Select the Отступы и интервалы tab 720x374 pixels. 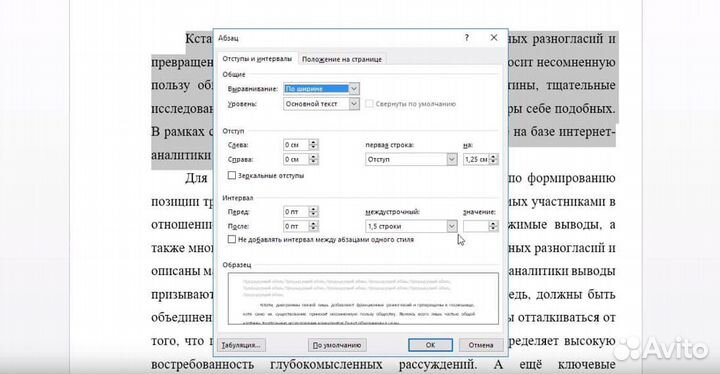(257, 59)
